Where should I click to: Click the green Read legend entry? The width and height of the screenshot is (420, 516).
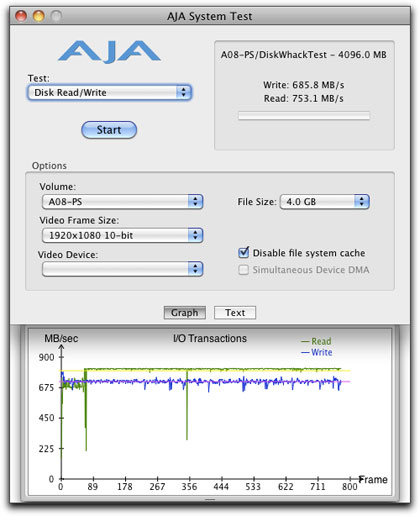point(316,341)
